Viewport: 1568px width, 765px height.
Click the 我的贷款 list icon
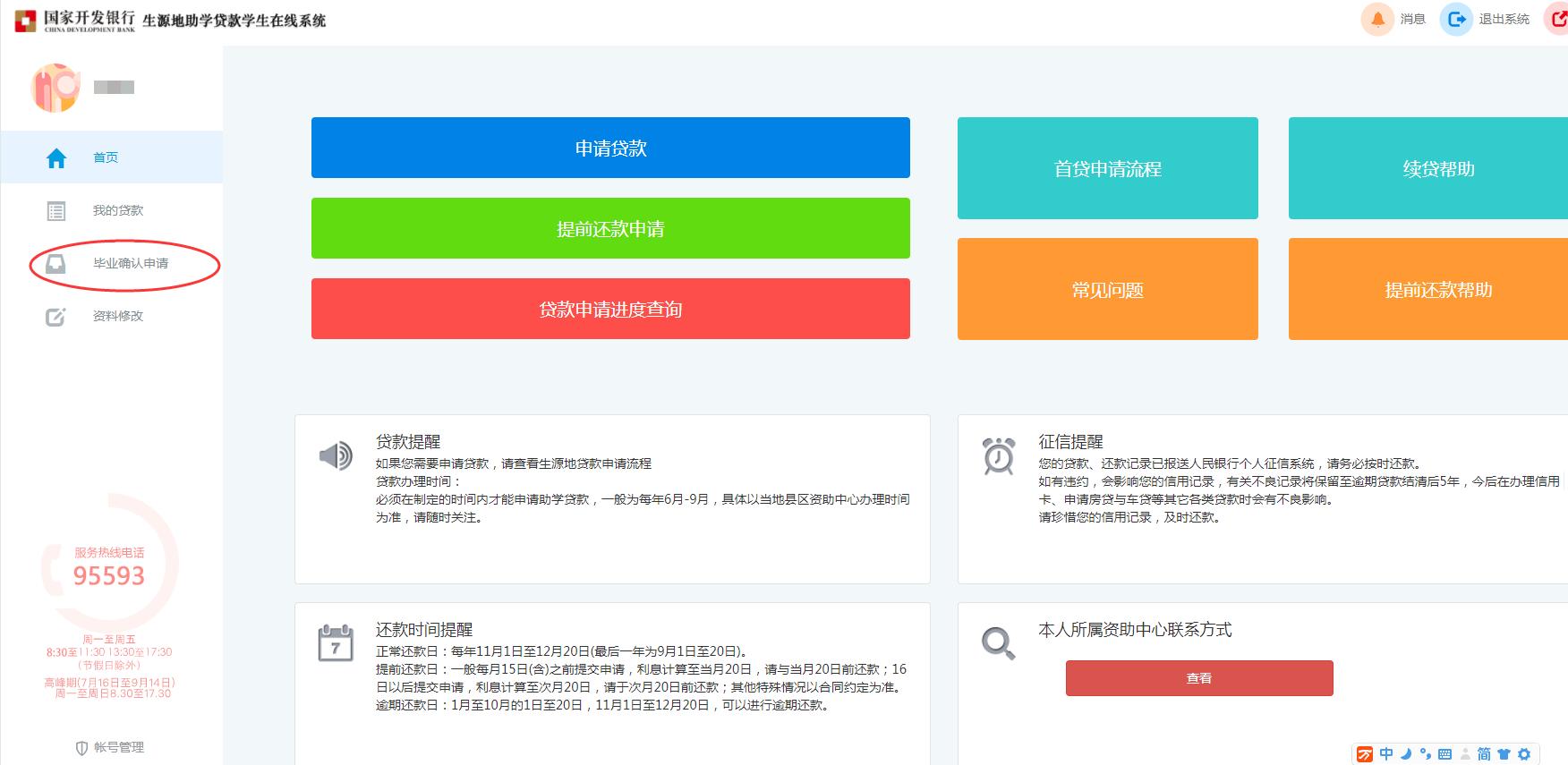click(x=56, y=211)
